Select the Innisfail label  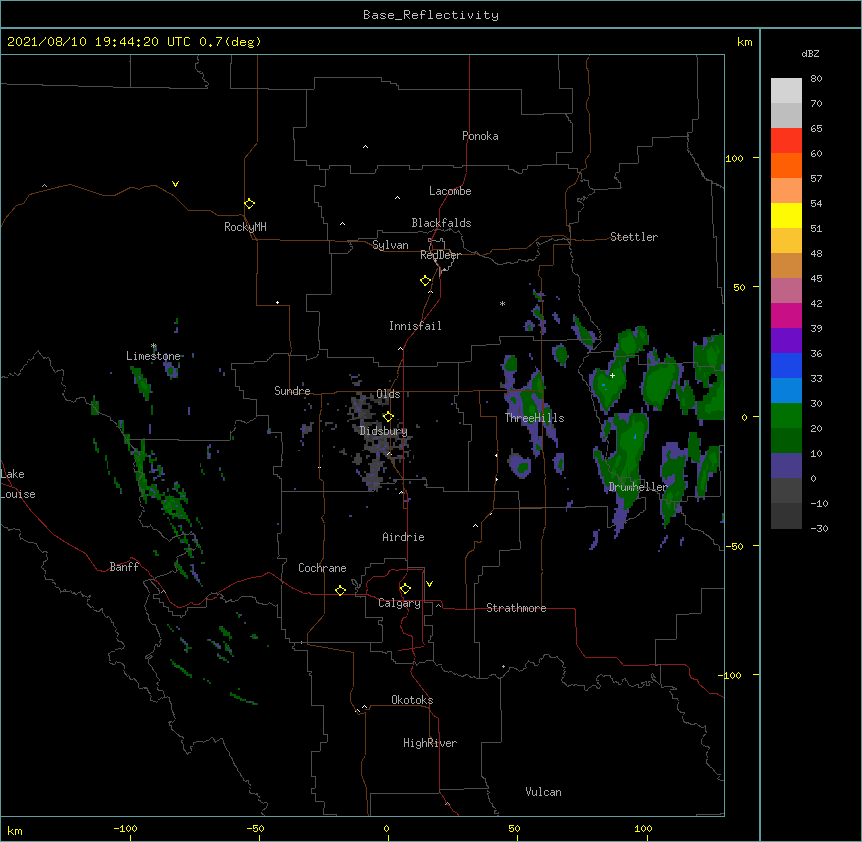click(415, 326)
